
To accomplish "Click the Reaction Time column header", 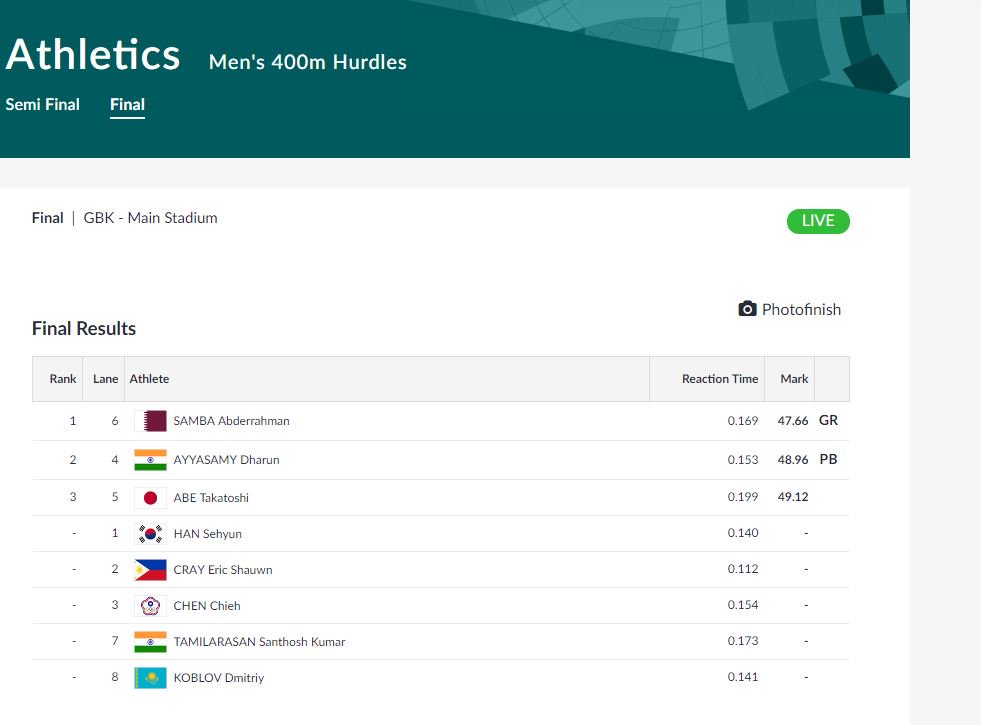I will [719, 379].
